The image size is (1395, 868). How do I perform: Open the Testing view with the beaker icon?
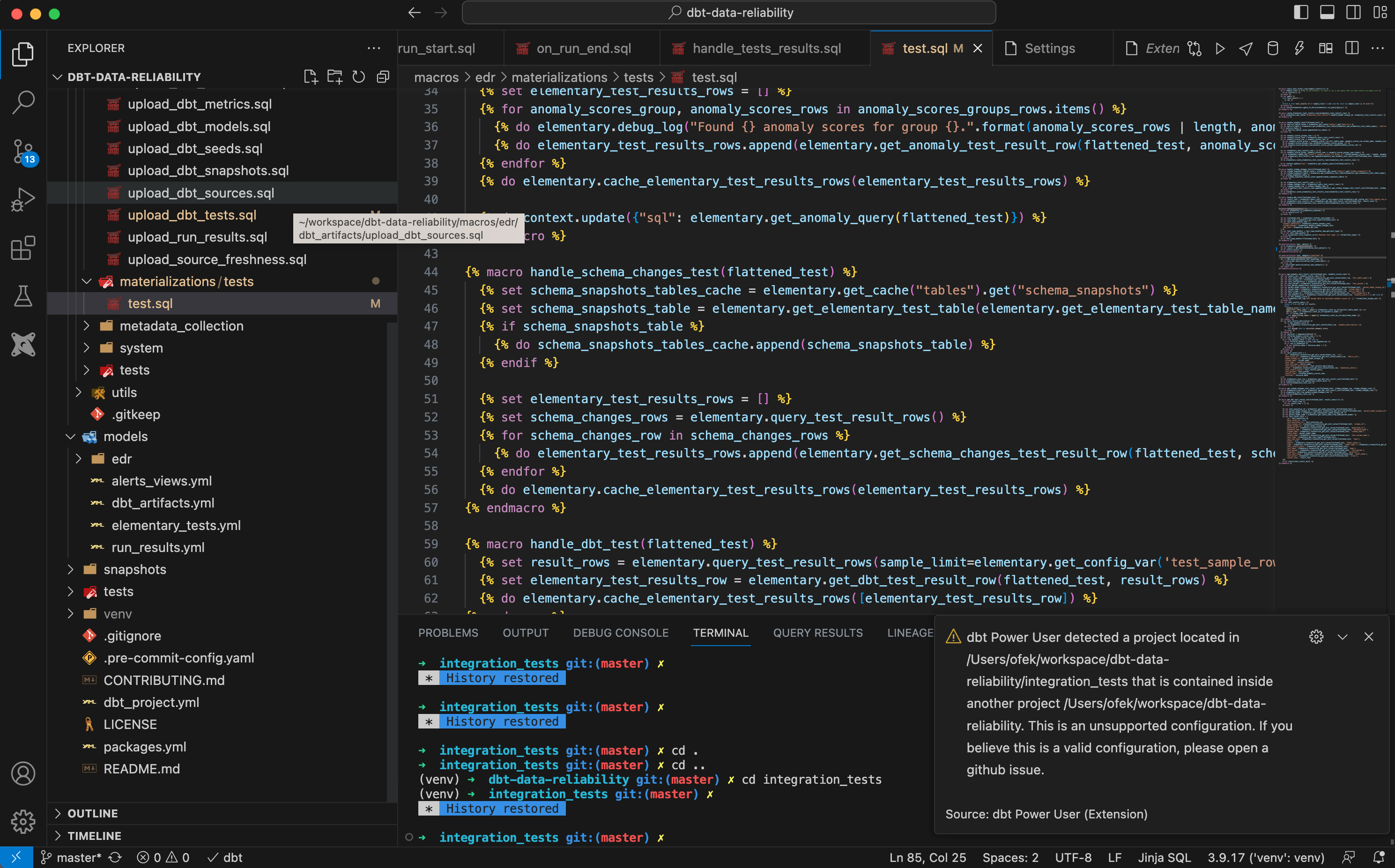coord(23,296)
